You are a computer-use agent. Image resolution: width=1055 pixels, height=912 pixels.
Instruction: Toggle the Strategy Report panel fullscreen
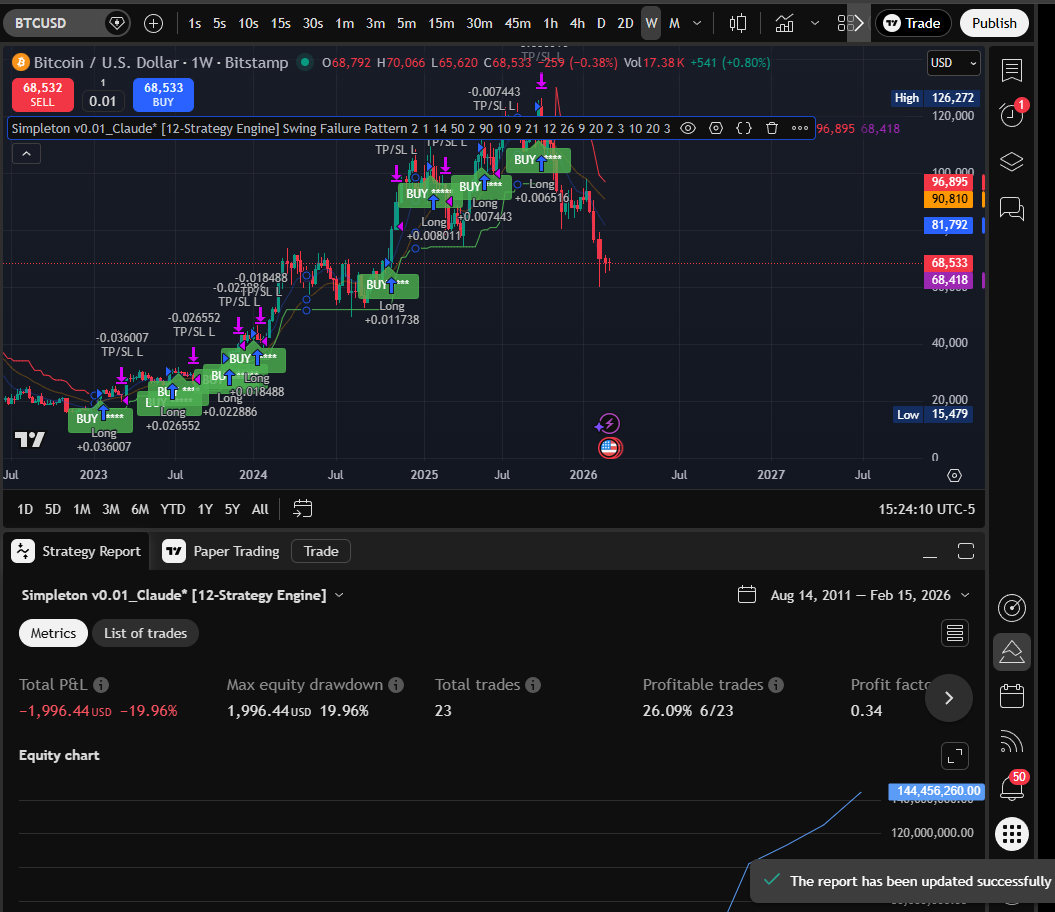(965, 551)
